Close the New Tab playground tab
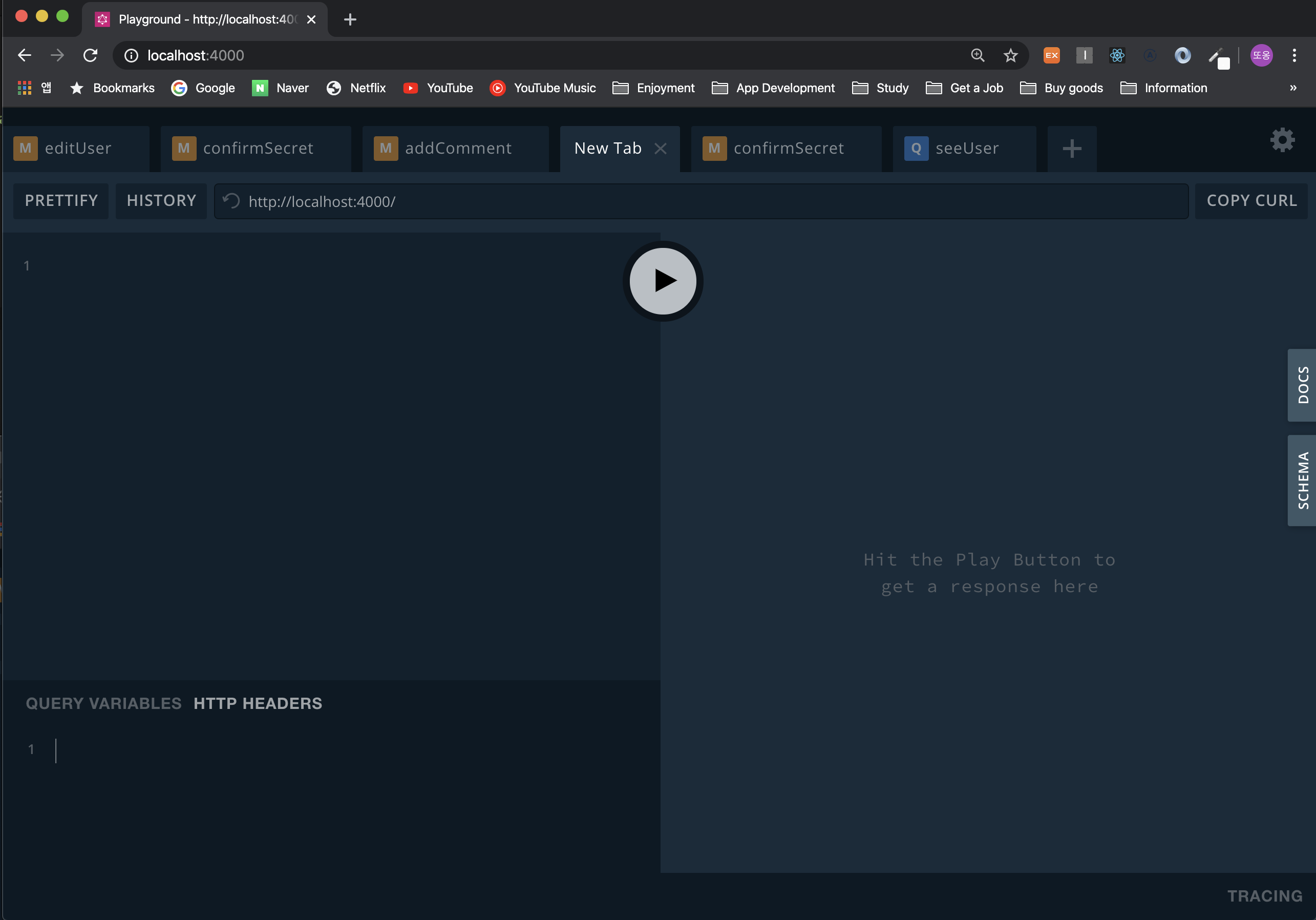Screen dimensions: 1316x920 [x=660, y=149]
